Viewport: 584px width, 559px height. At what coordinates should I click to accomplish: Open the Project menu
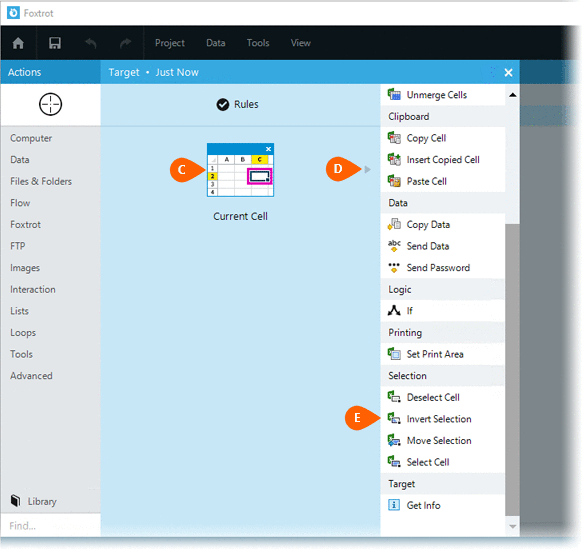[x=170, y=43]
